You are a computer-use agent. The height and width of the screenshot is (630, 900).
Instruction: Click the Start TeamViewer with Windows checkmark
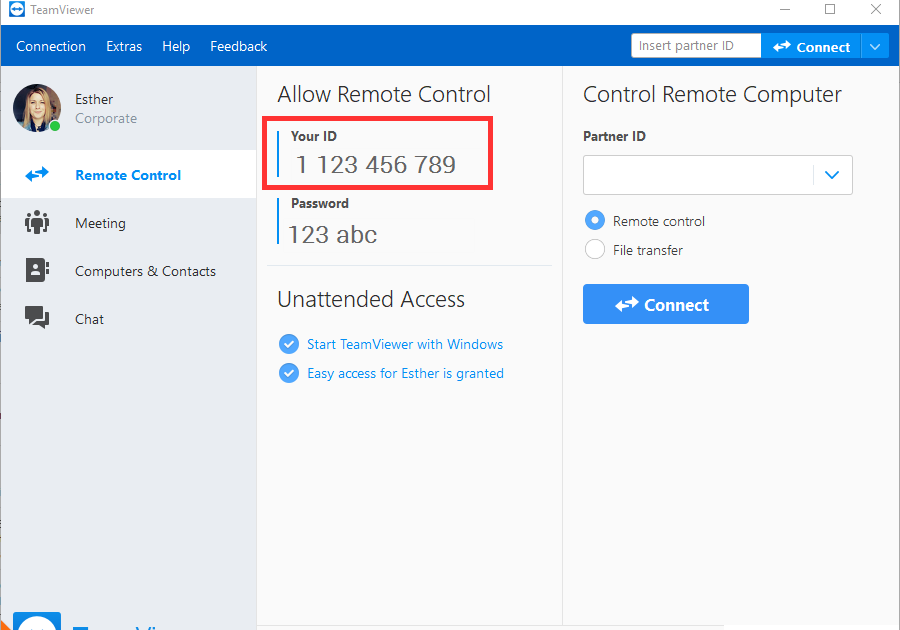tap(289, 344)
